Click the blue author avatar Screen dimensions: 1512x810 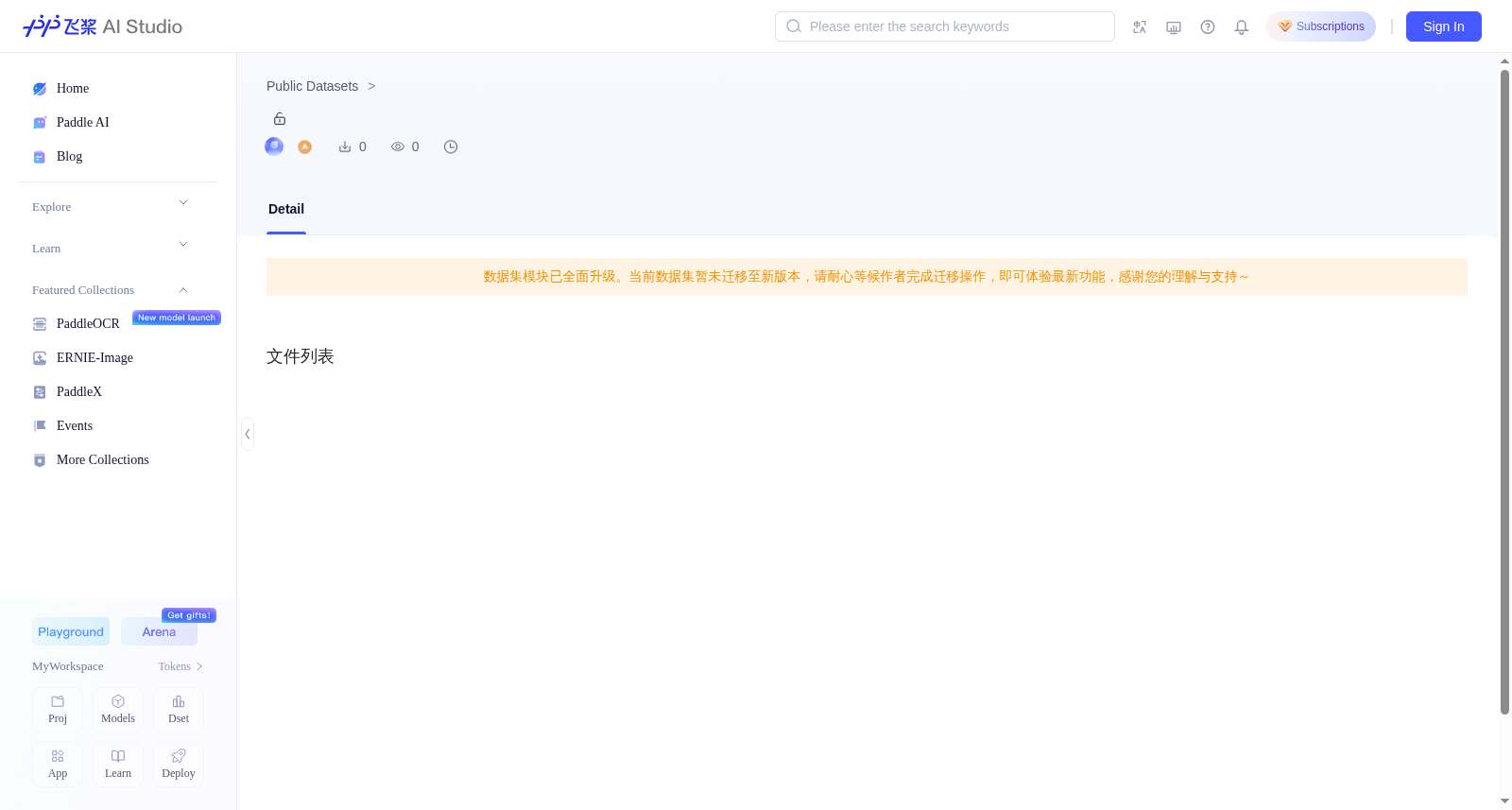(274, 146)
